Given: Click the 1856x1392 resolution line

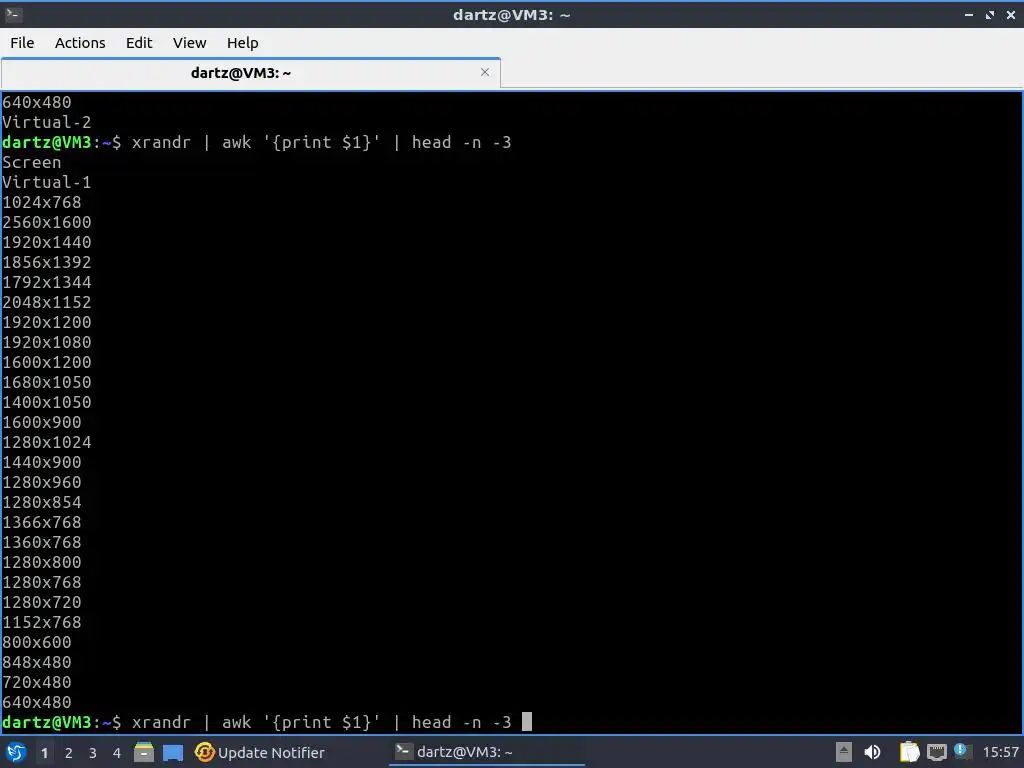Looking at the screenshot, I should (47, 263).
